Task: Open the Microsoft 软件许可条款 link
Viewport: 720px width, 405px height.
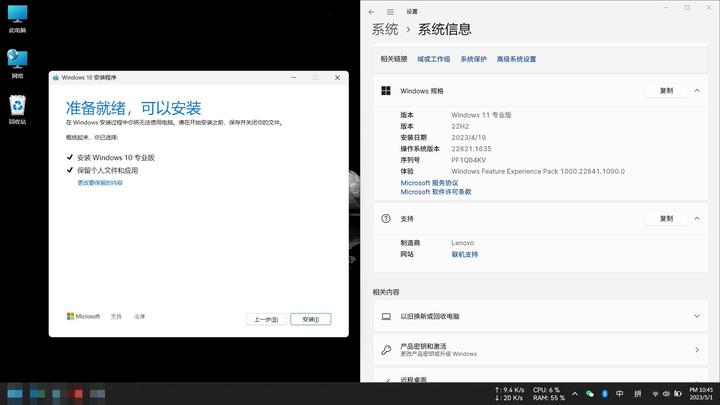Action: click(x=436, y=192)
